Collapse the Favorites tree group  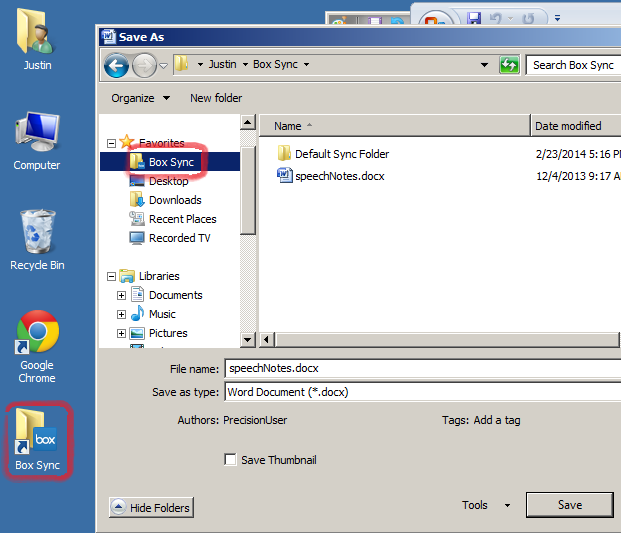tap(112, 143)
